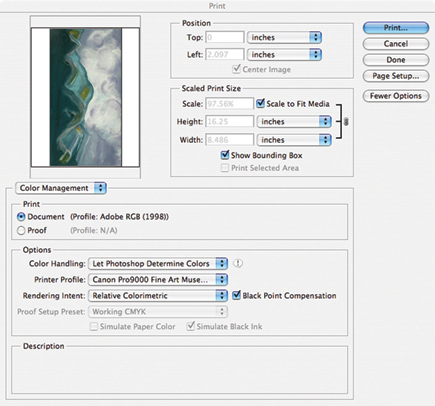The height and width of the screenshot is (406, 435).
Task: Change Top position units dropdown
Action: coord(284,37)
